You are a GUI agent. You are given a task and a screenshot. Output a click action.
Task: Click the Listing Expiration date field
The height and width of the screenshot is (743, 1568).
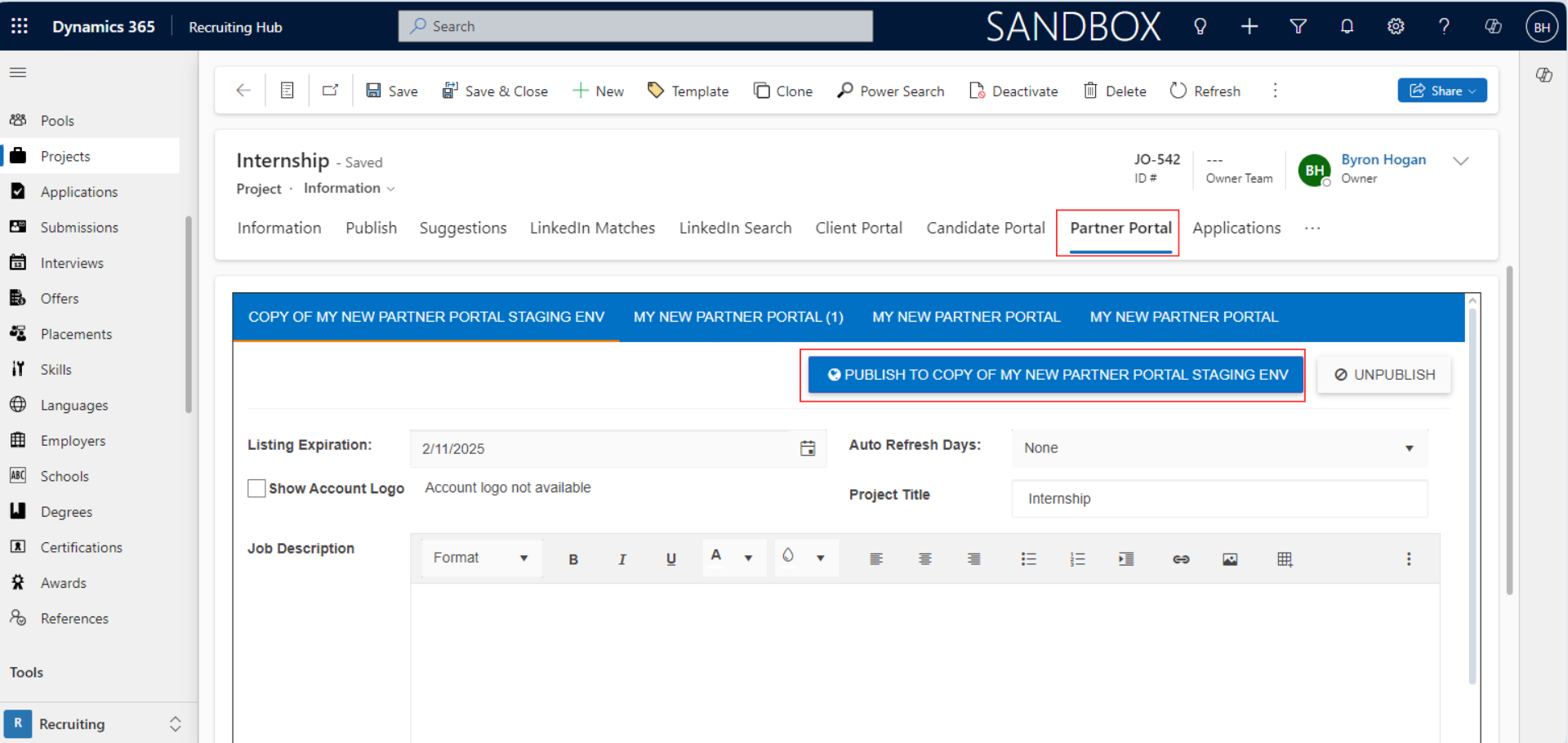point(618,448)
